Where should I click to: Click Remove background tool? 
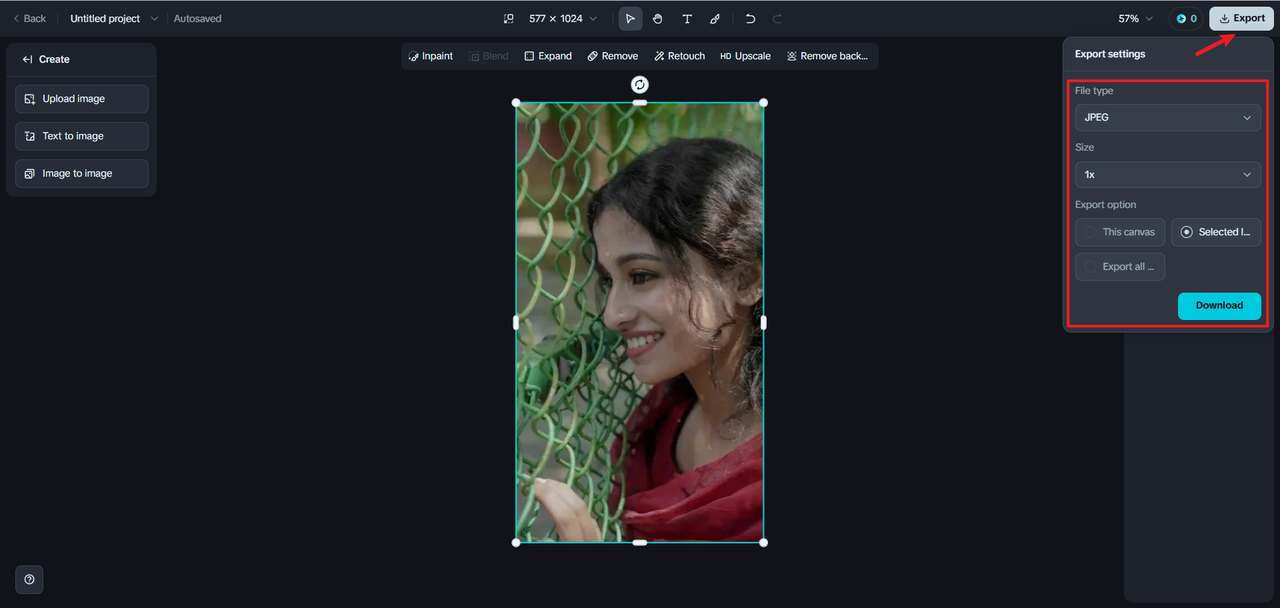tap(827, 56)
